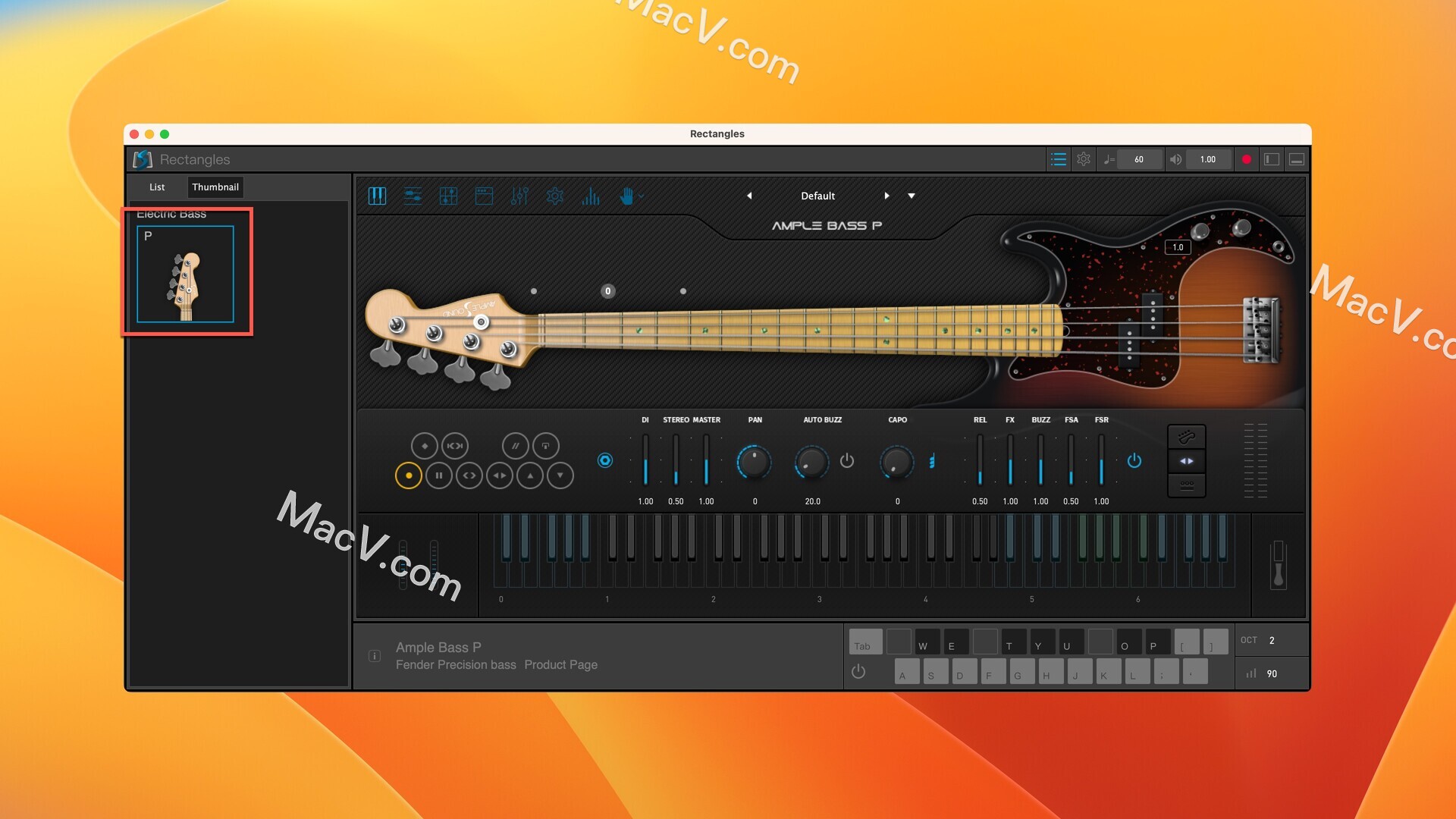
Task: Click the speaker volume icon in the top bar
Action: (x=1175, y=159)
